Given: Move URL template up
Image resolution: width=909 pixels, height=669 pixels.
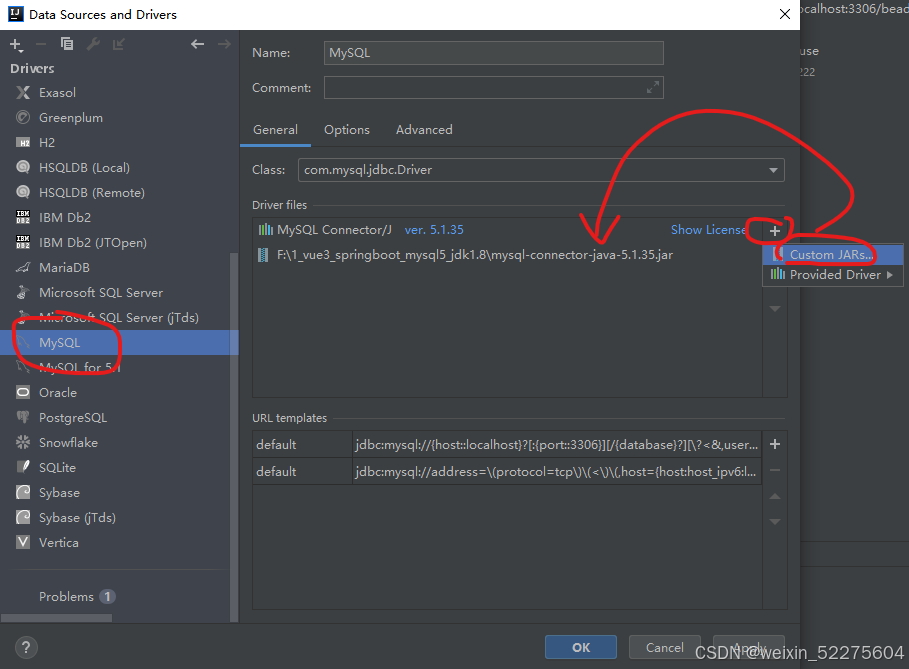Looking at the screenshot, I should tap(775, 496).
